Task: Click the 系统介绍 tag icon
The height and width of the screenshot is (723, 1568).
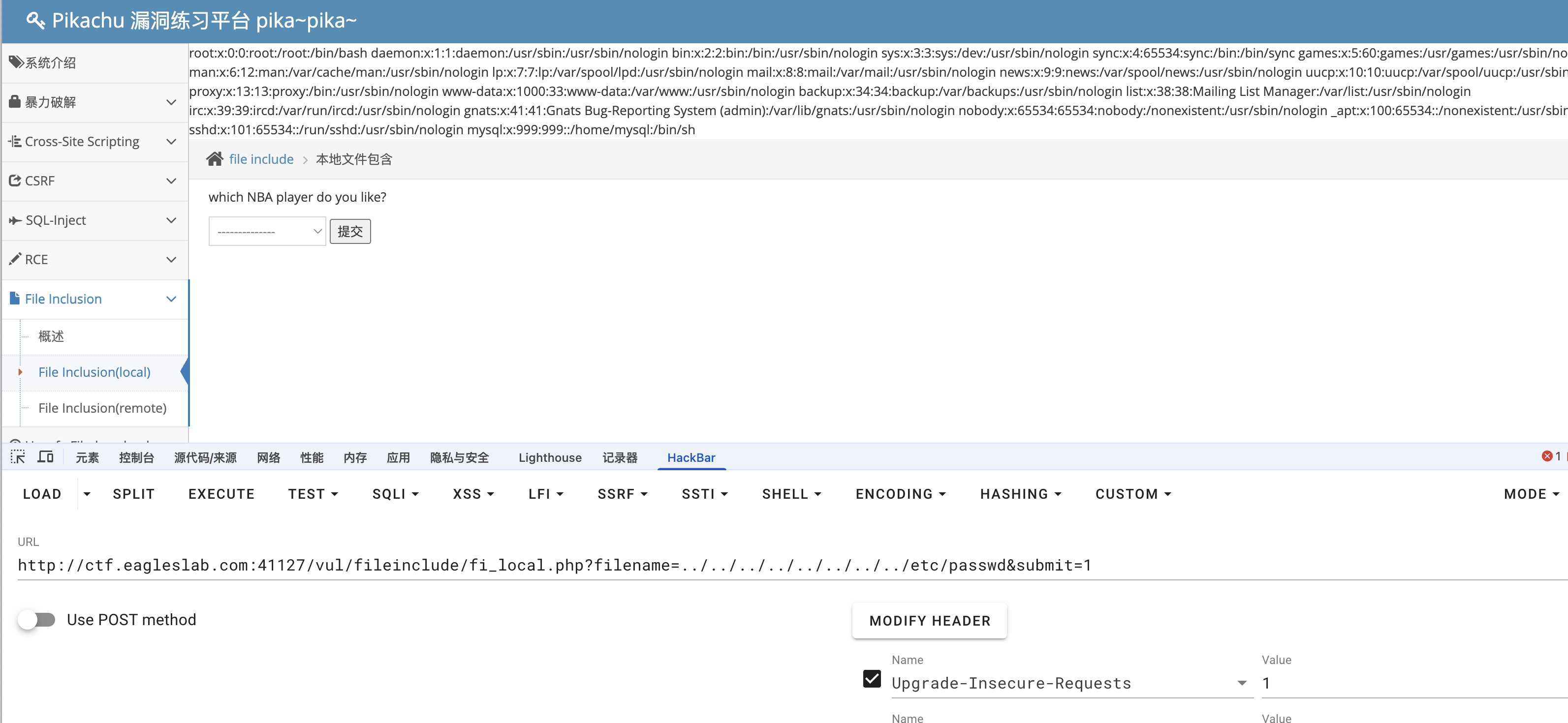Action: coord(16,62)
